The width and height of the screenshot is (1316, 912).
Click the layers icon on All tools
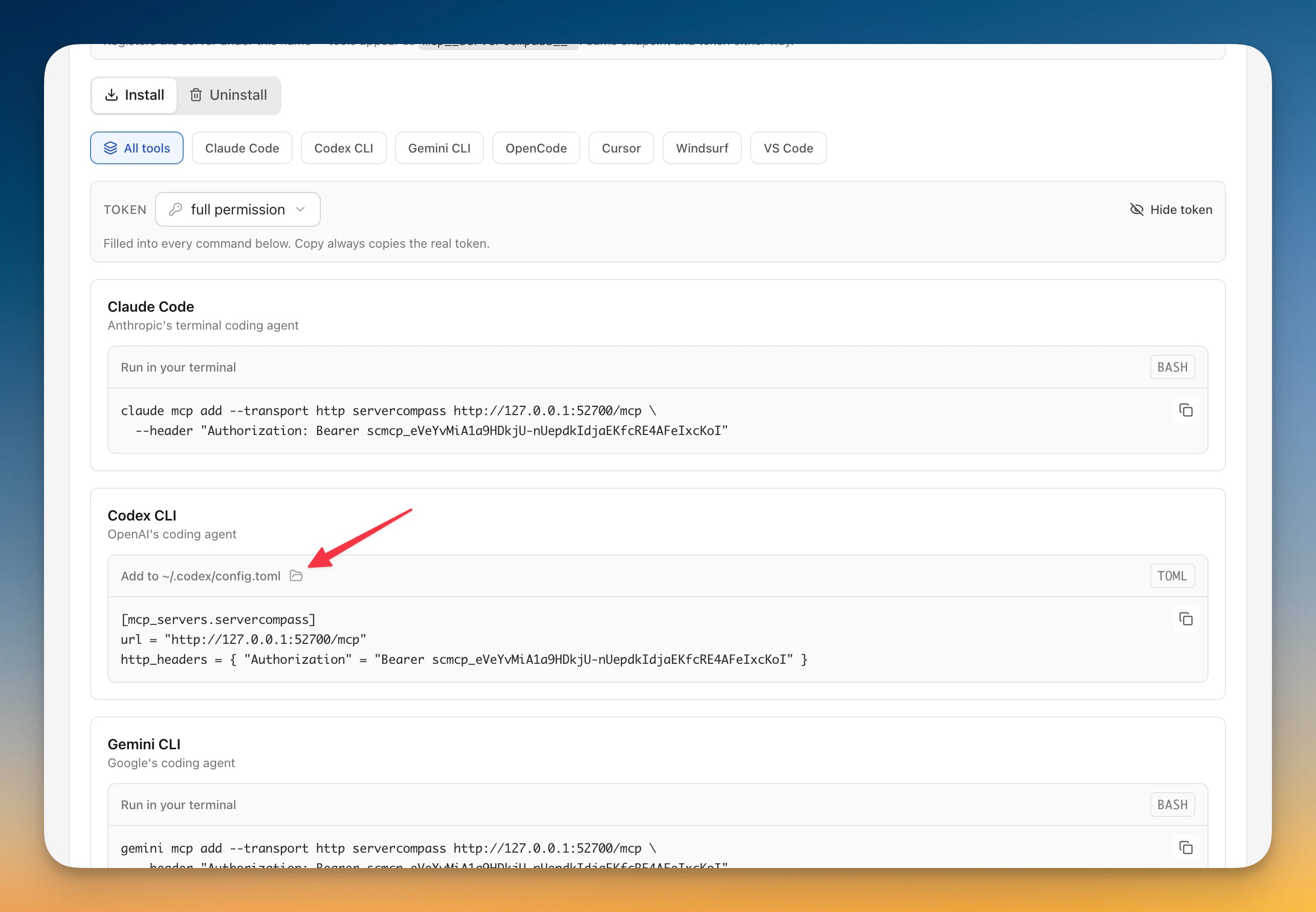click(x=110, y=148)
